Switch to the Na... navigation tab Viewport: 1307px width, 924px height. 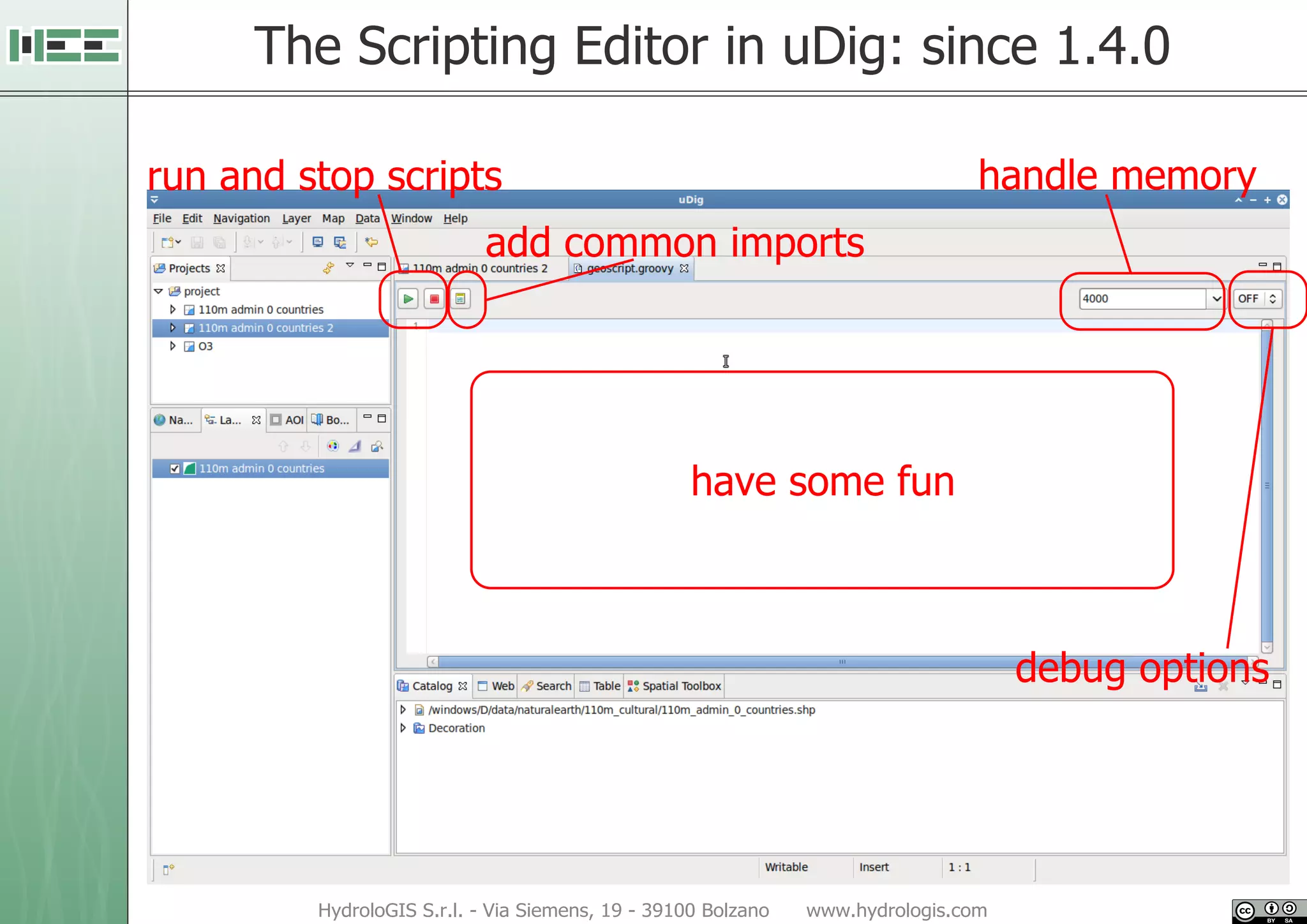click(174, 420)
